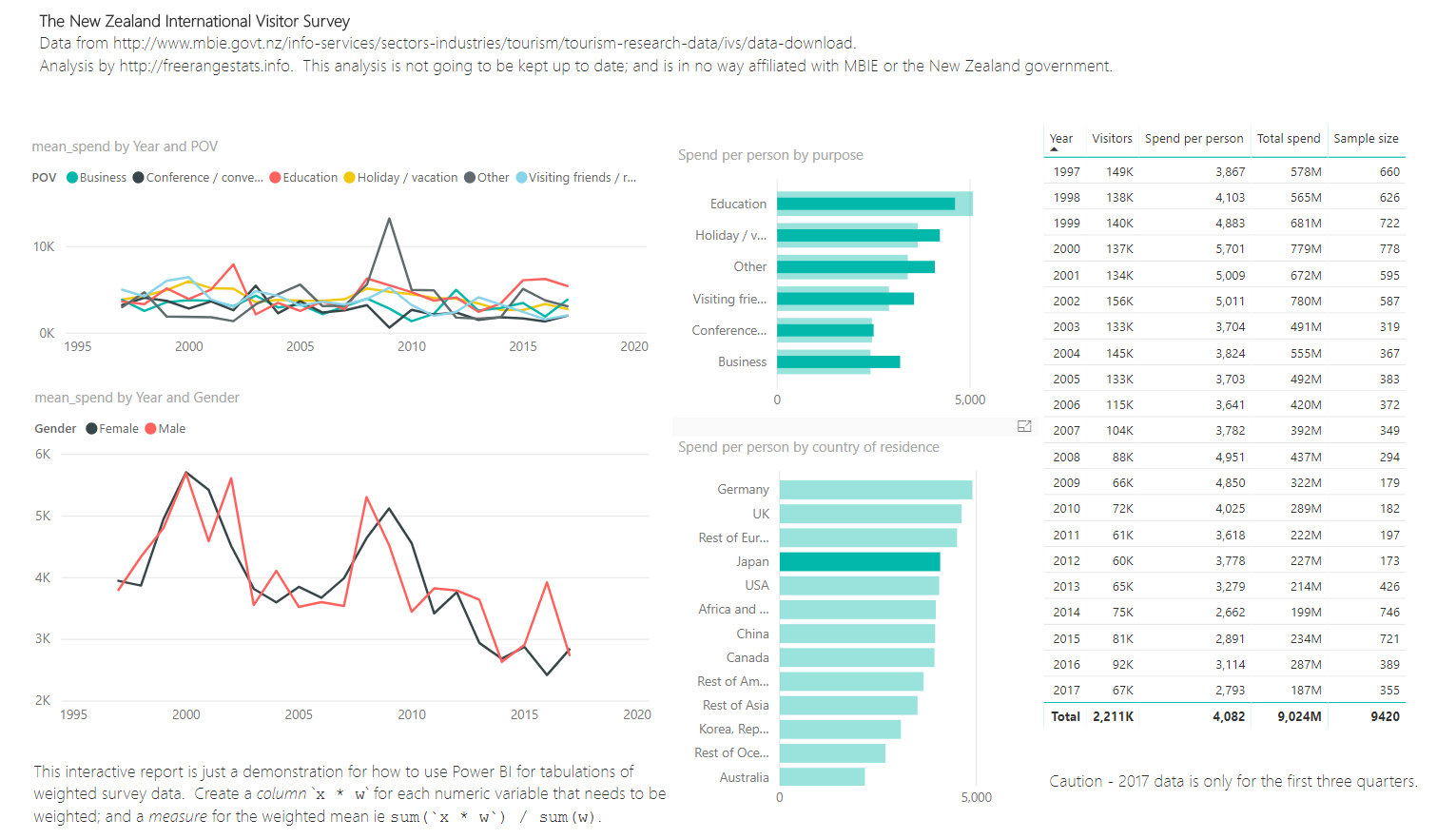This screenshot has height=839, width=1456.
Task: Sort the table by the Visitors column
Action: (x=1112, y=138)
